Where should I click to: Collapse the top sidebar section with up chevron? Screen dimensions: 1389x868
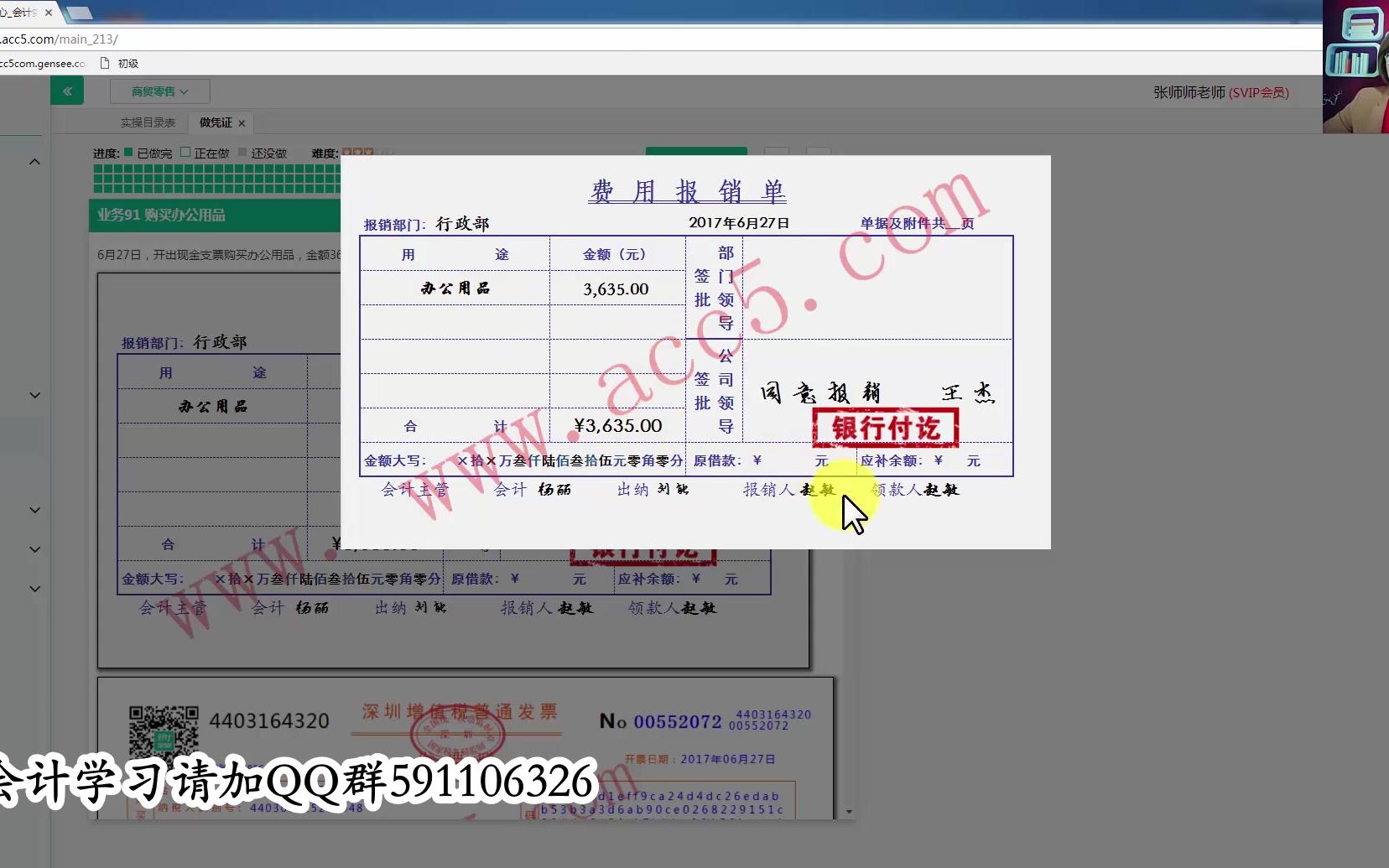(x=34, y=162)
